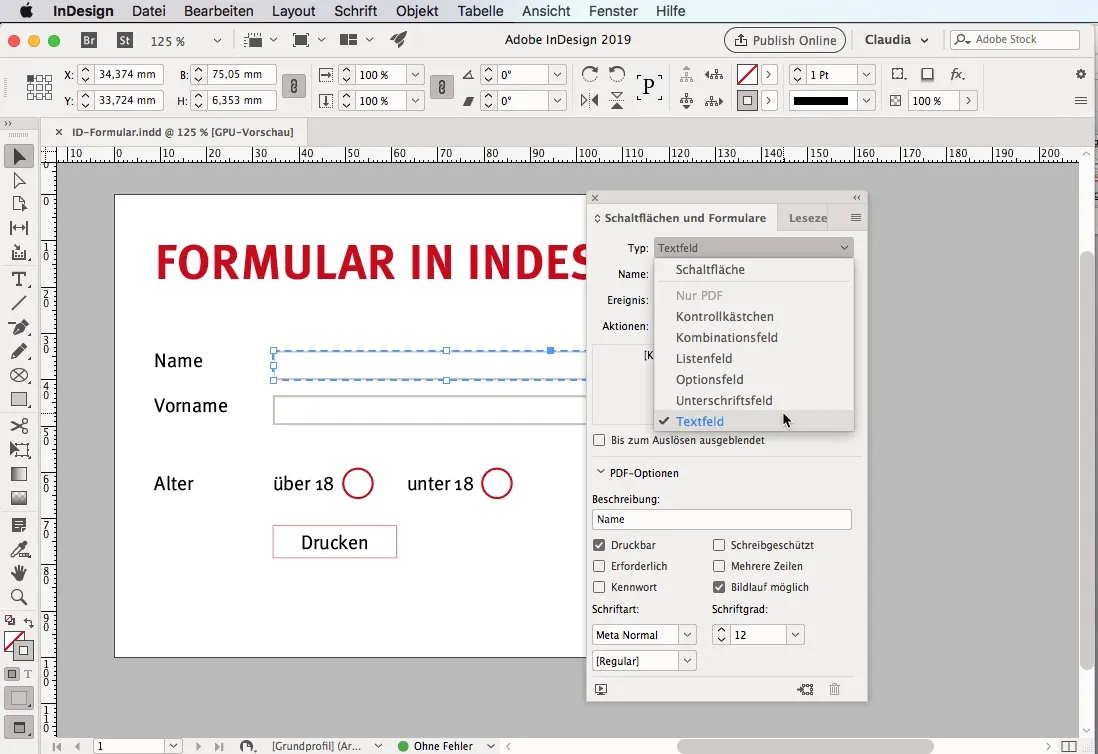Viewport: 1098px width, 754px height.
Task: Delete the form field via trash icon
Action: pos(835,689)
